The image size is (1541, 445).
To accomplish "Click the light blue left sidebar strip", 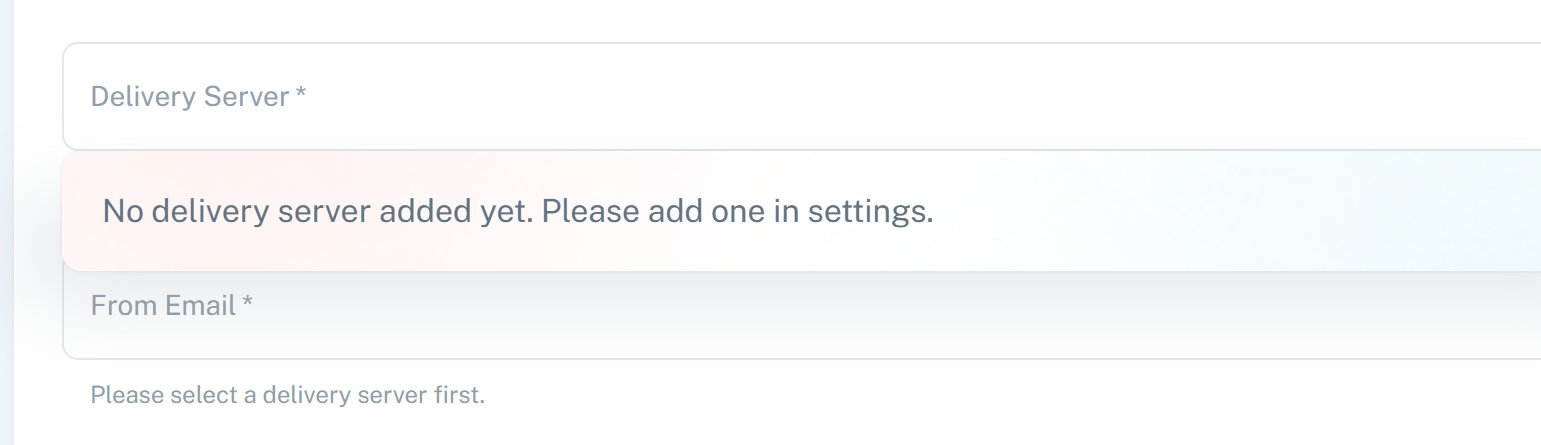I will pos(6,222).
